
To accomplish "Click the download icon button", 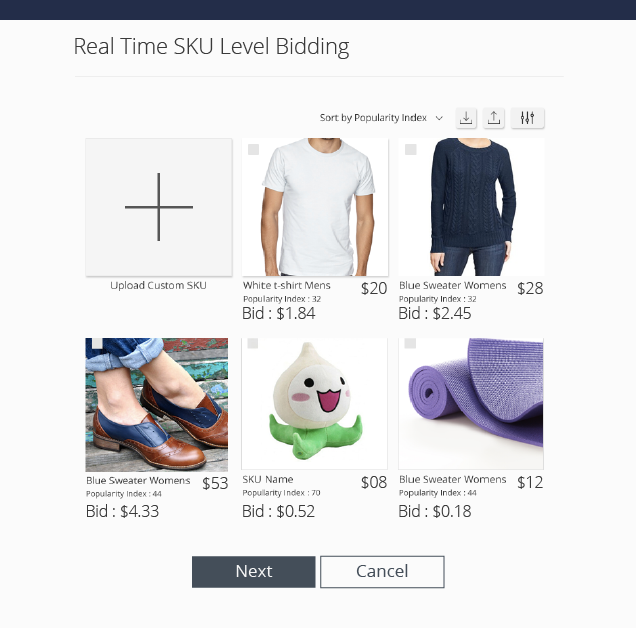I will 466,118.
